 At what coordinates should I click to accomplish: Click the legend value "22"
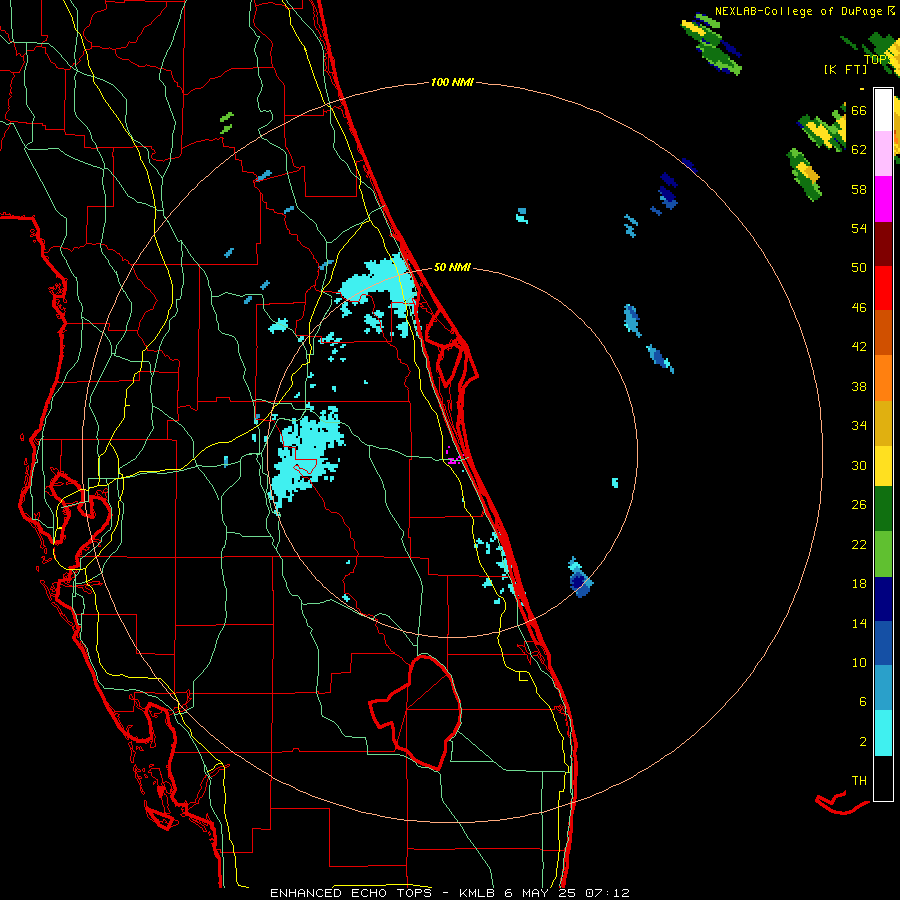point(859,544)
